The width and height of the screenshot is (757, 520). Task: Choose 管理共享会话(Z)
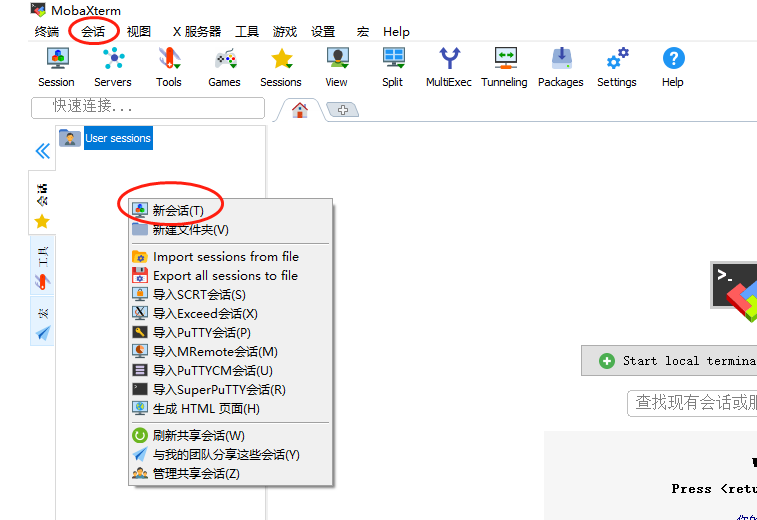tap(231, 474)
